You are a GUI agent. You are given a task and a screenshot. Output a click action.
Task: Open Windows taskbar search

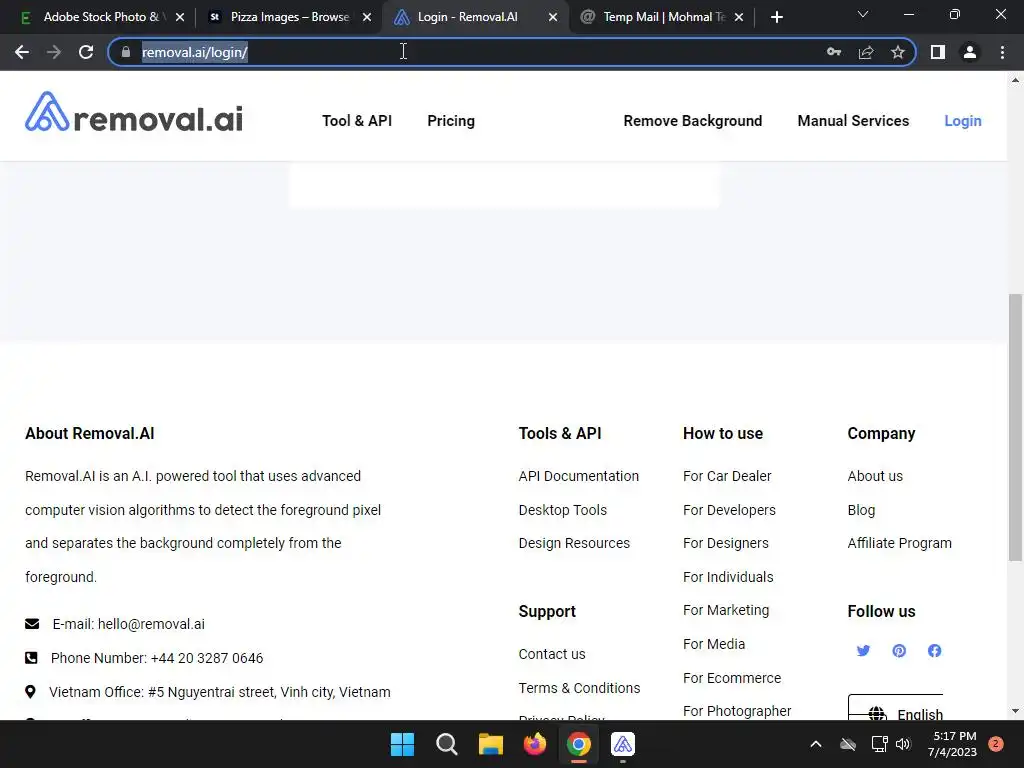point(447,744)
